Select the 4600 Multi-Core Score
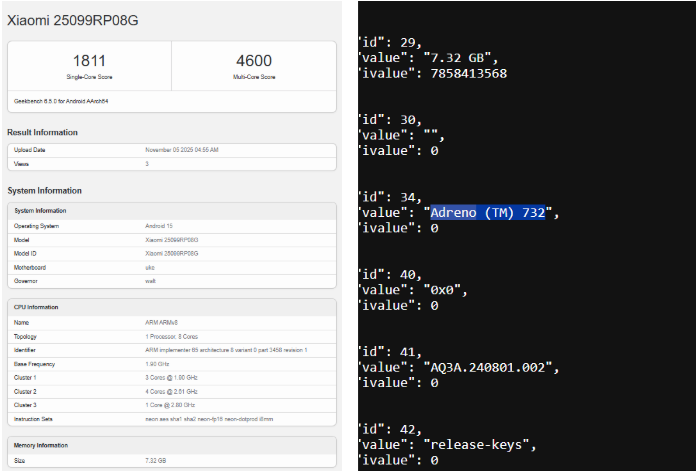The image size is (696, 471). [254, 61]
